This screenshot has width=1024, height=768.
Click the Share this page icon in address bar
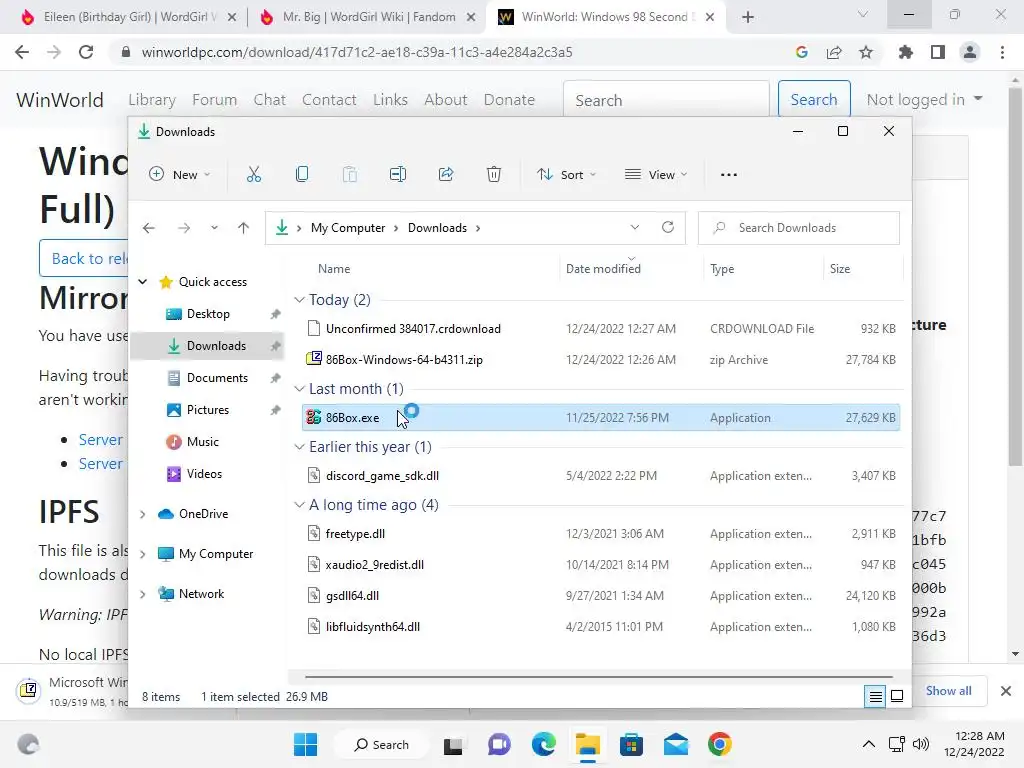click(834, 52)
